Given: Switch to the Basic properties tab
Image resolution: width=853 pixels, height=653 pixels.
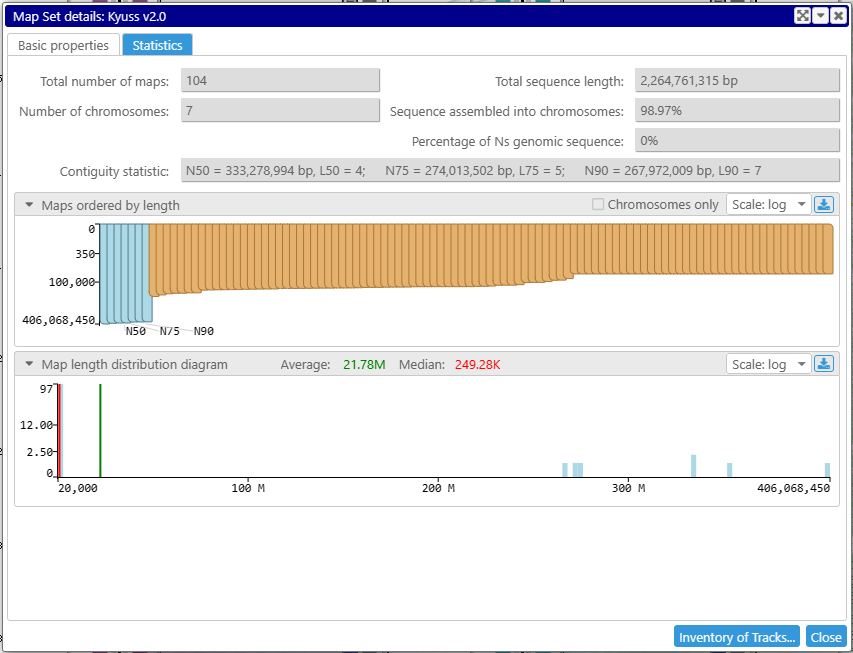Looking at the screenshot, I should click(x=63, y=45).
